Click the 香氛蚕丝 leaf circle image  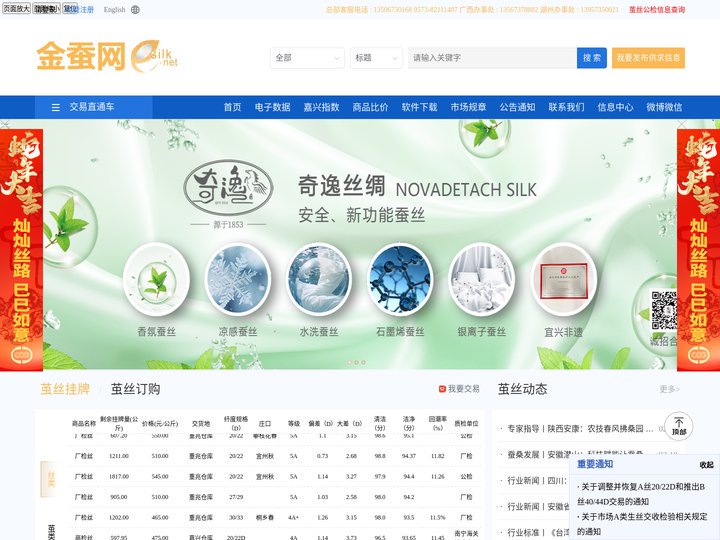pyautogui.click(x=157, y=279)
